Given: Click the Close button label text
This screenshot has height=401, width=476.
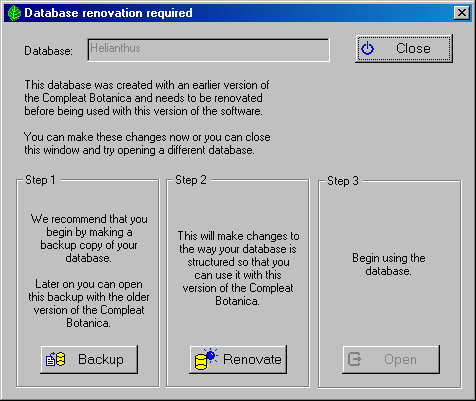Looking at the screenshot, I should coord(413,49).
